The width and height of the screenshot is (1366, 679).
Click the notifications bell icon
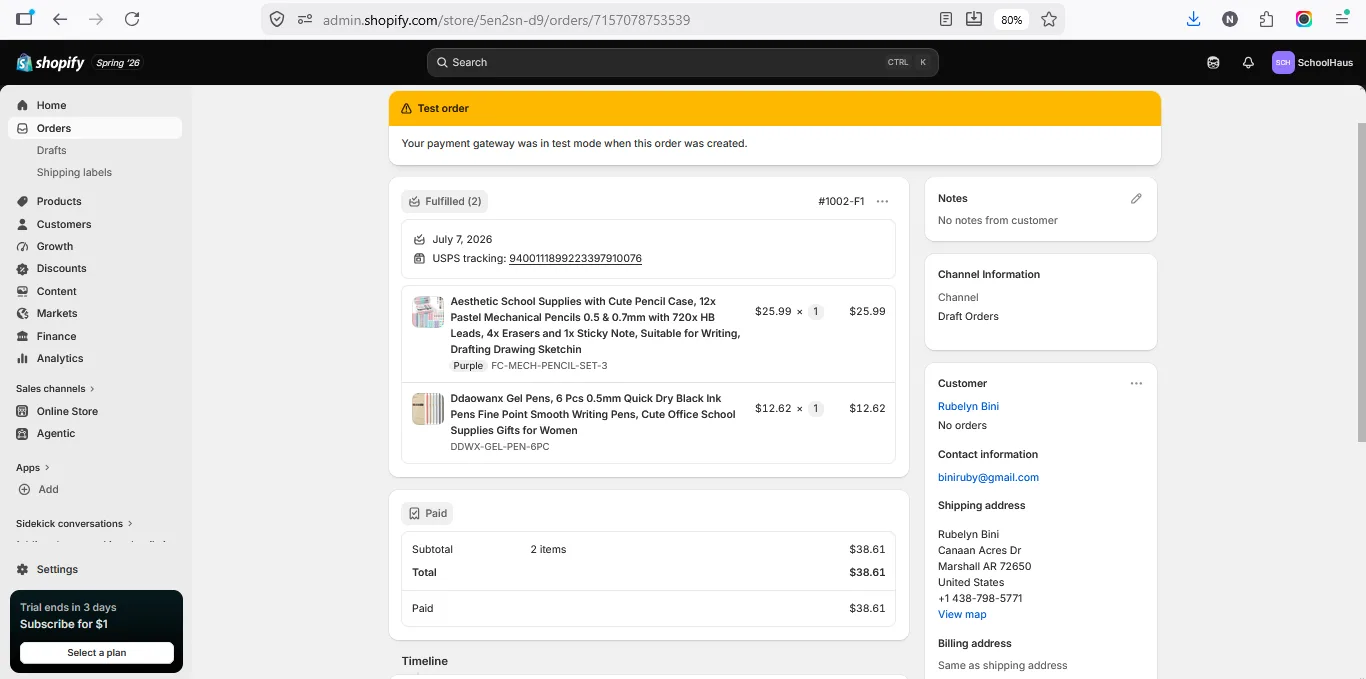click(x=1248, y=62)
